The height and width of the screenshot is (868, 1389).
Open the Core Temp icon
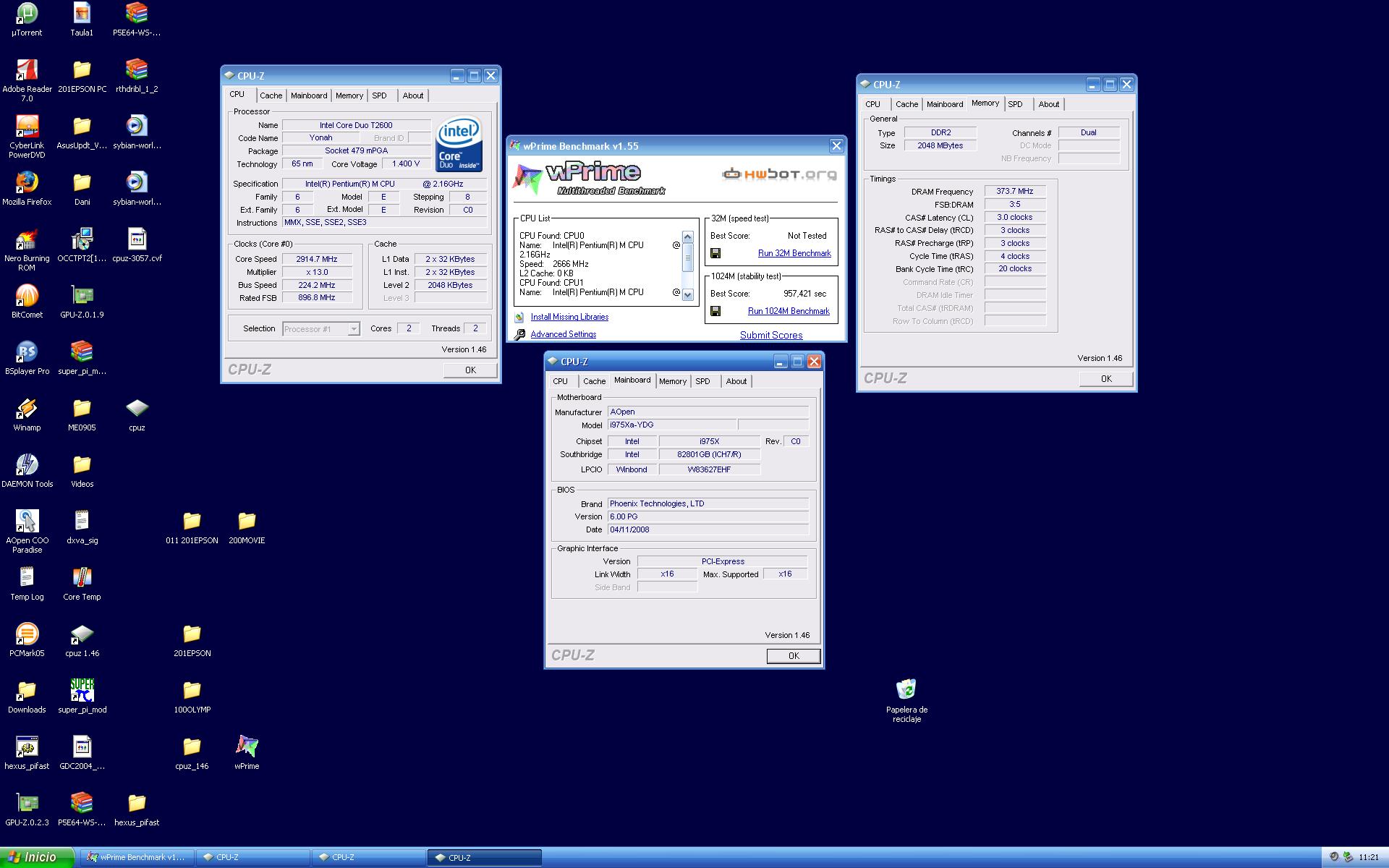click(82, 584)
